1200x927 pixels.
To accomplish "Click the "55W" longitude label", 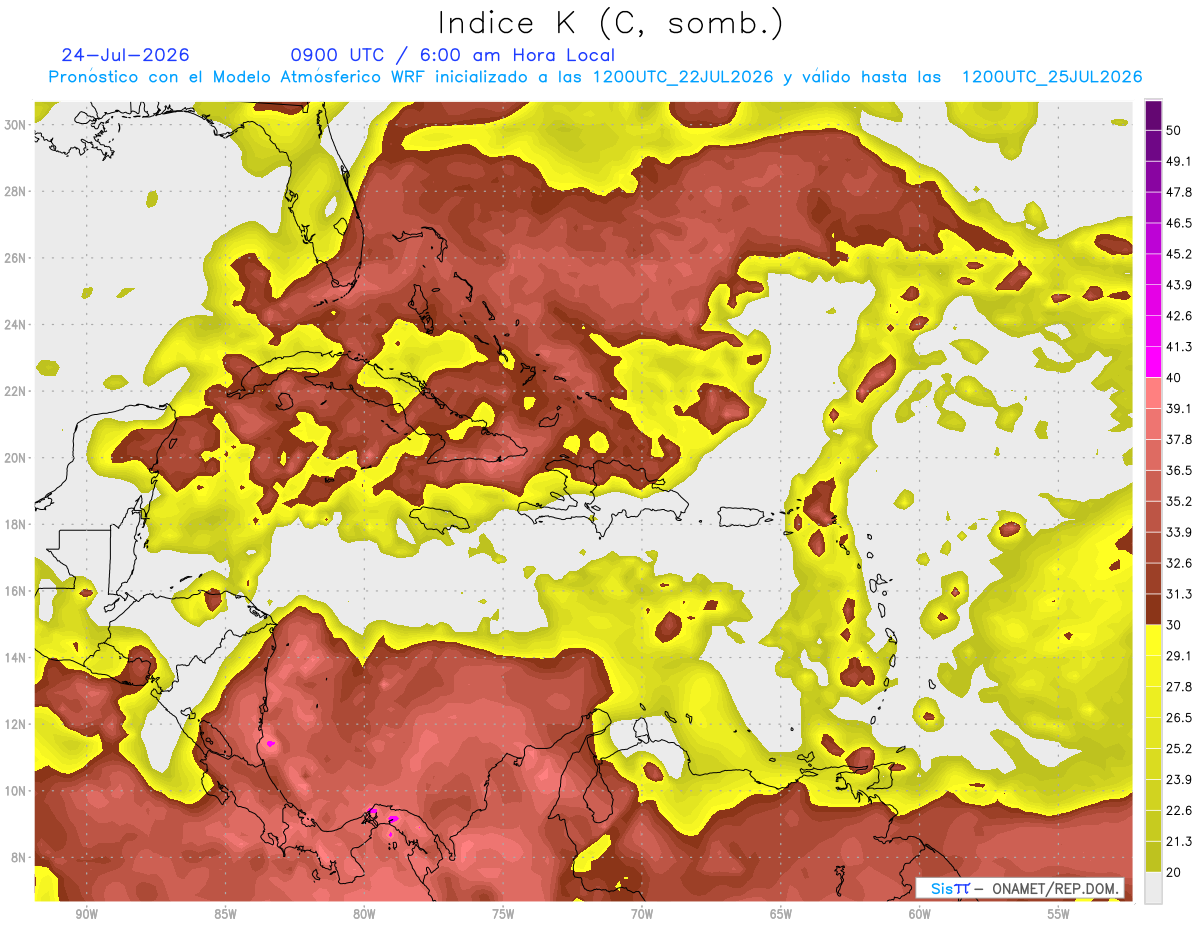I will click(1059, 914).
